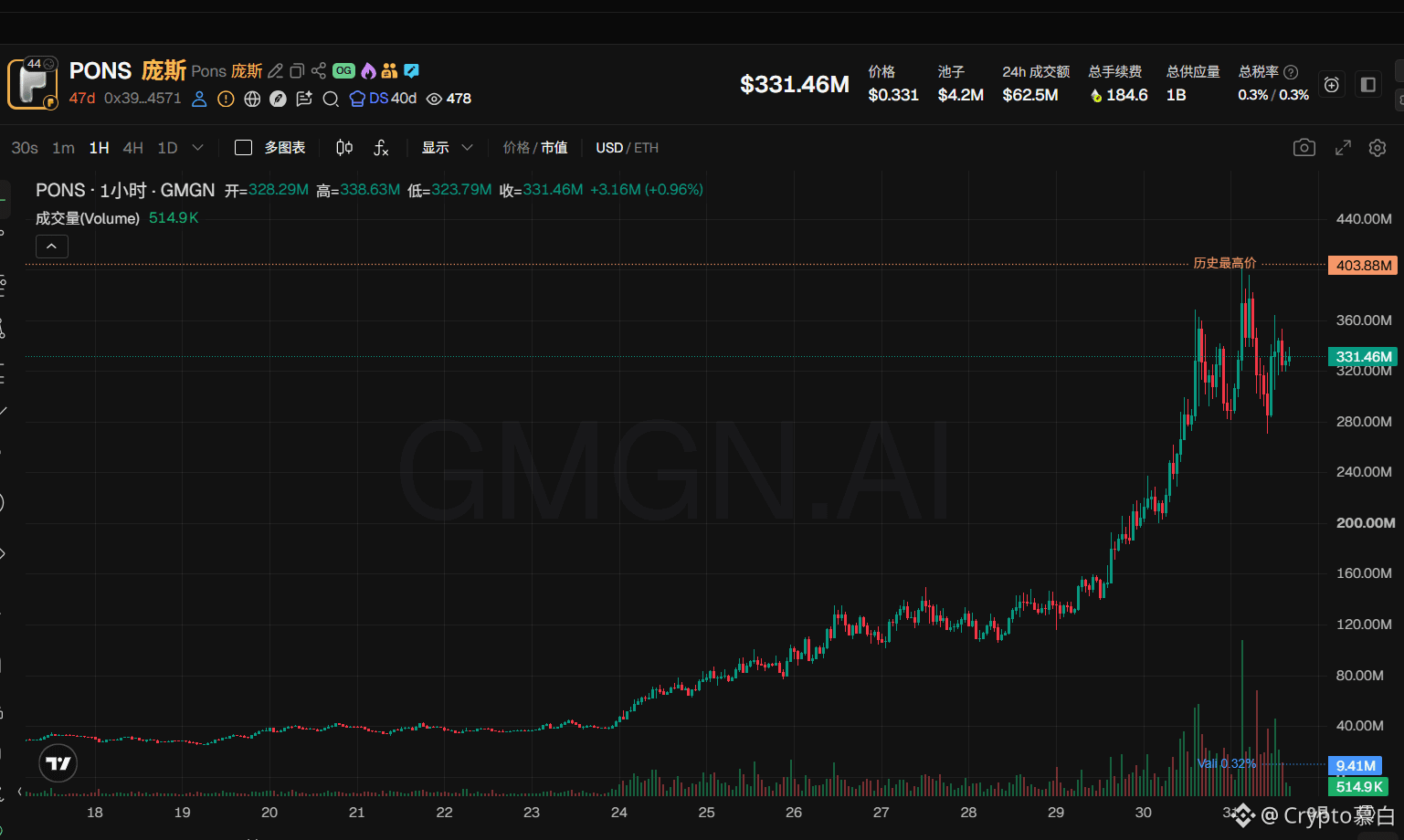Click the current price tag 331.46M on axis
The width and height of the screenshot is (1404, 840).
coord(1362,357)
